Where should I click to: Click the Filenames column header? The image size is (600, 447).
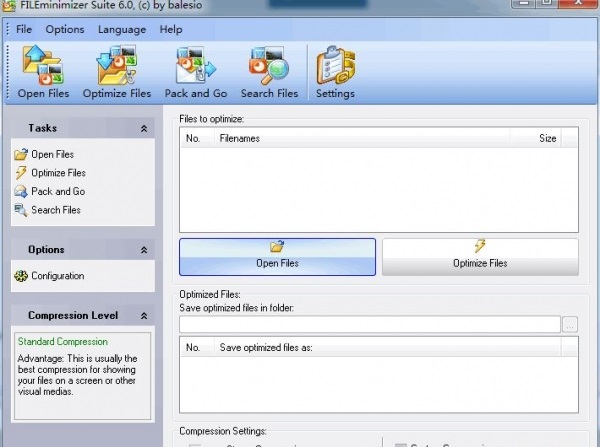pos(362,138)
